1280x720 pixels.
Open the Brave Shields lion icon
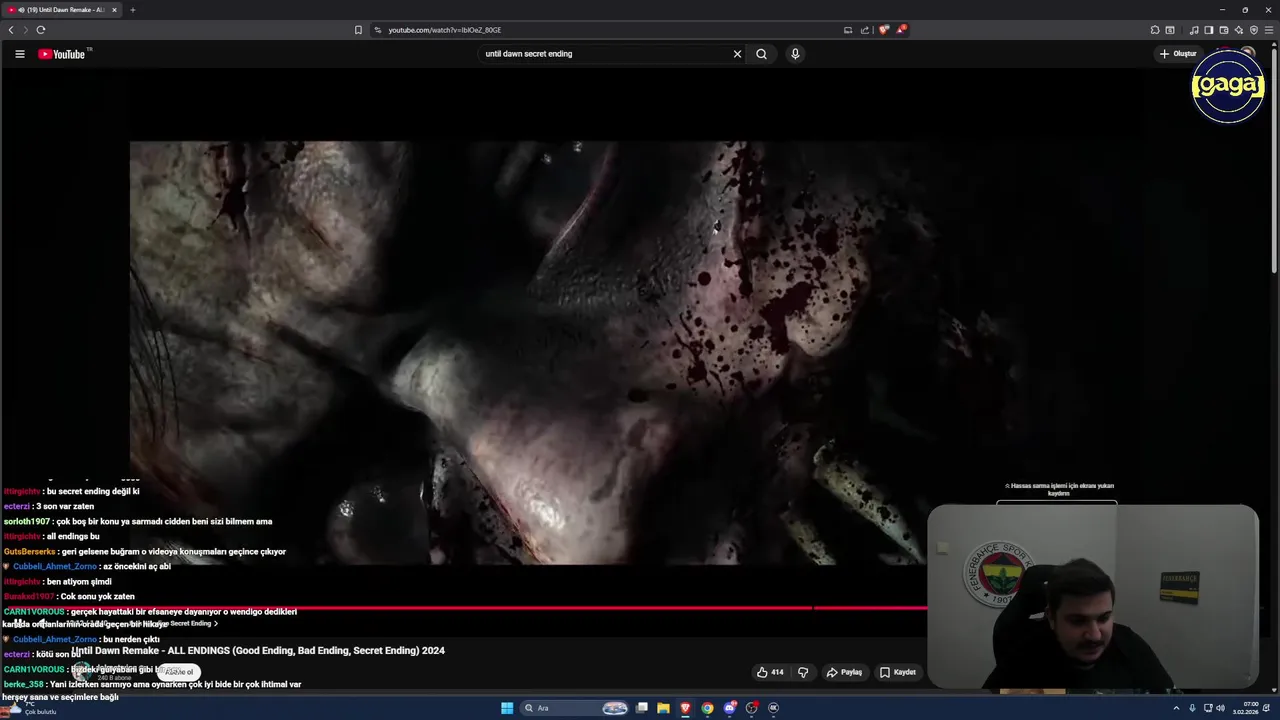884,30
